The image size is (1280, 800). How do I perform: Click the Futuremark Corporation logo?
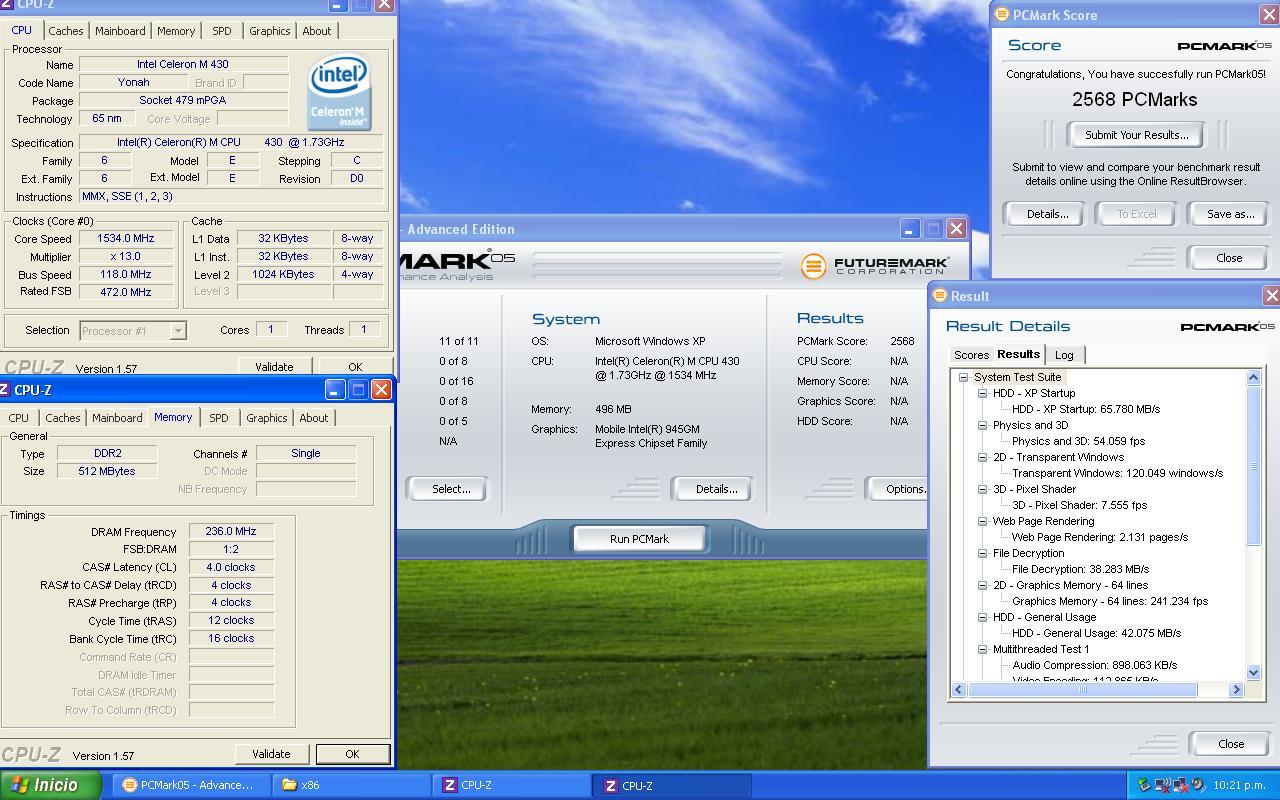point(874,265)
